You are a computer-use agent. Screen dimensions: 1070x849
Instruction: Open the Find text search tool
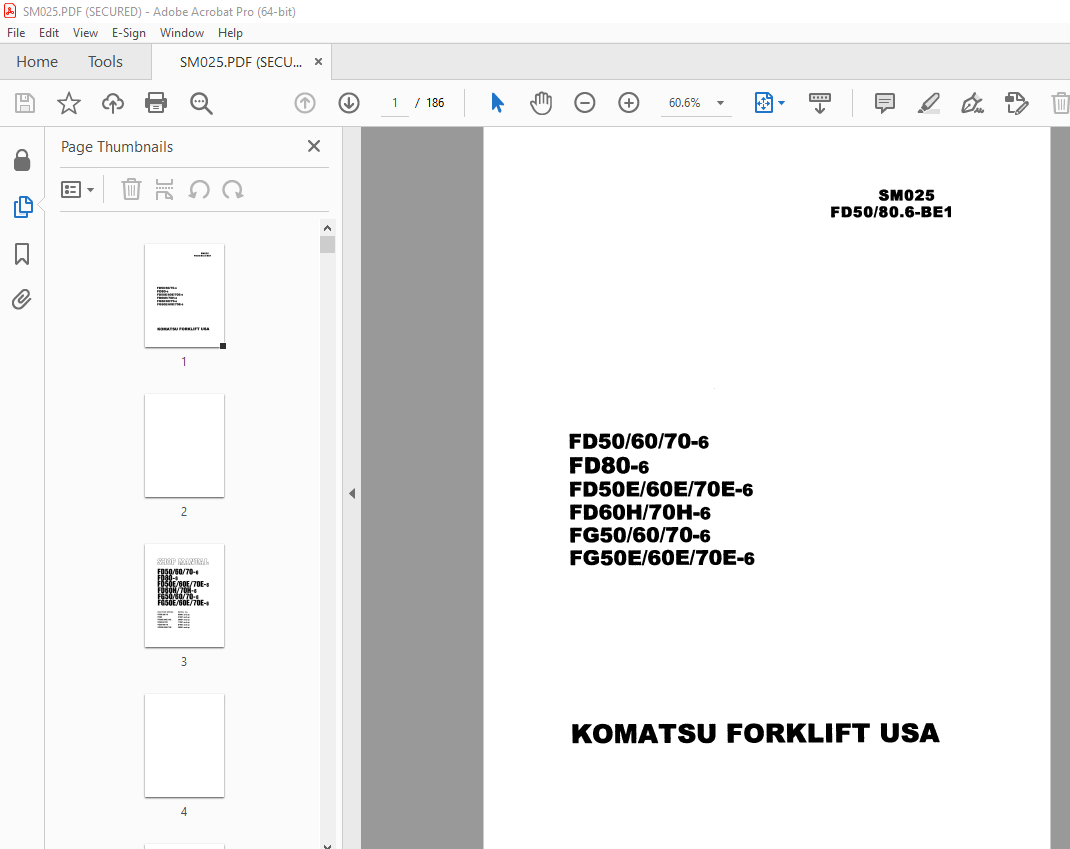pos(201,103)
